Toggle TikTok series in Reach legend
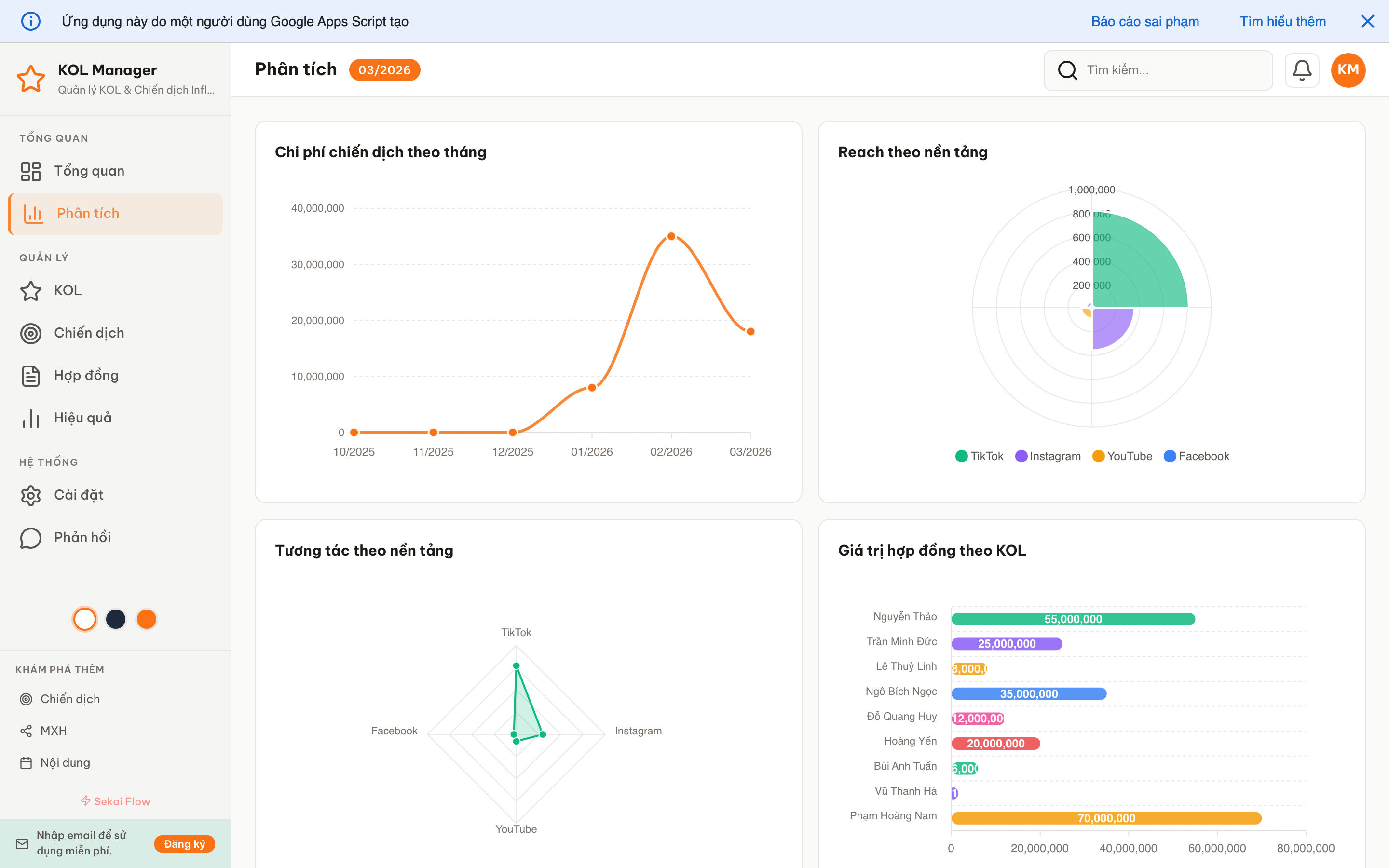 (979, 456)
